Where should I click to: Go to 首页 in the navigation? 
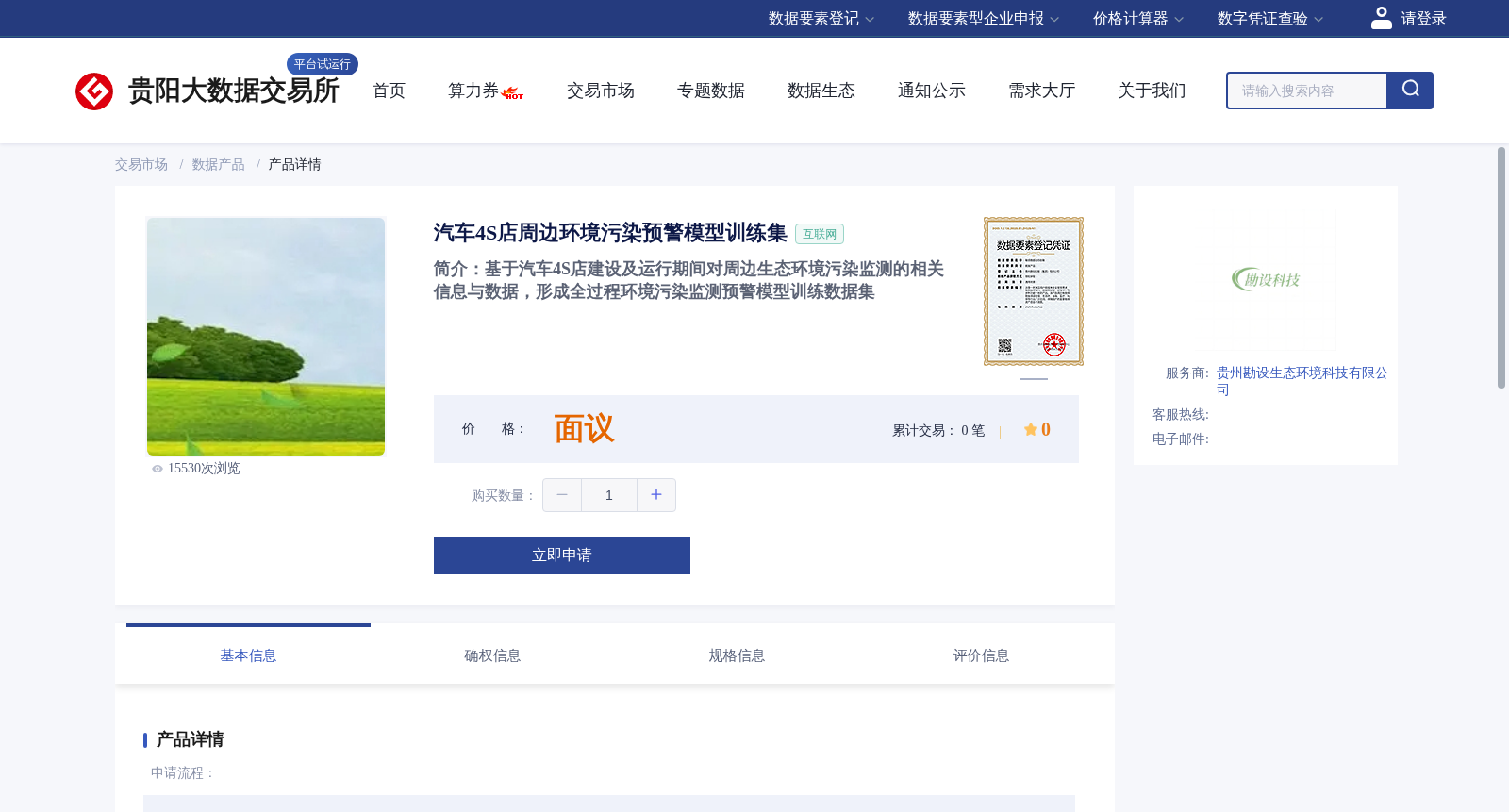pyautogui.click(x=389, y=91)
